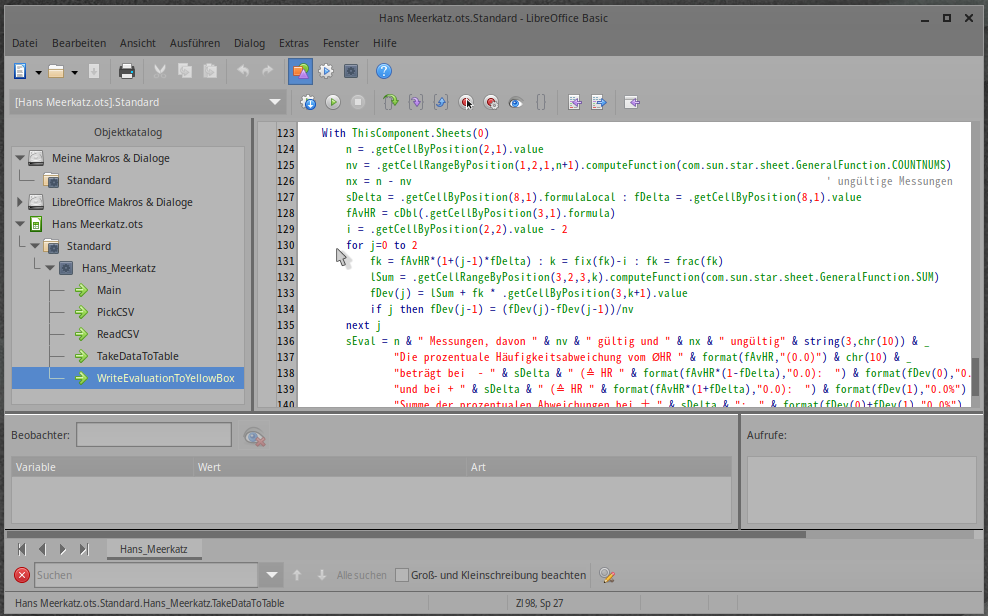The height and width of the screenshot is (616, 988).
Task: Switch to the Hans_Meerkatz module tab
Action: tap(154, 549)
